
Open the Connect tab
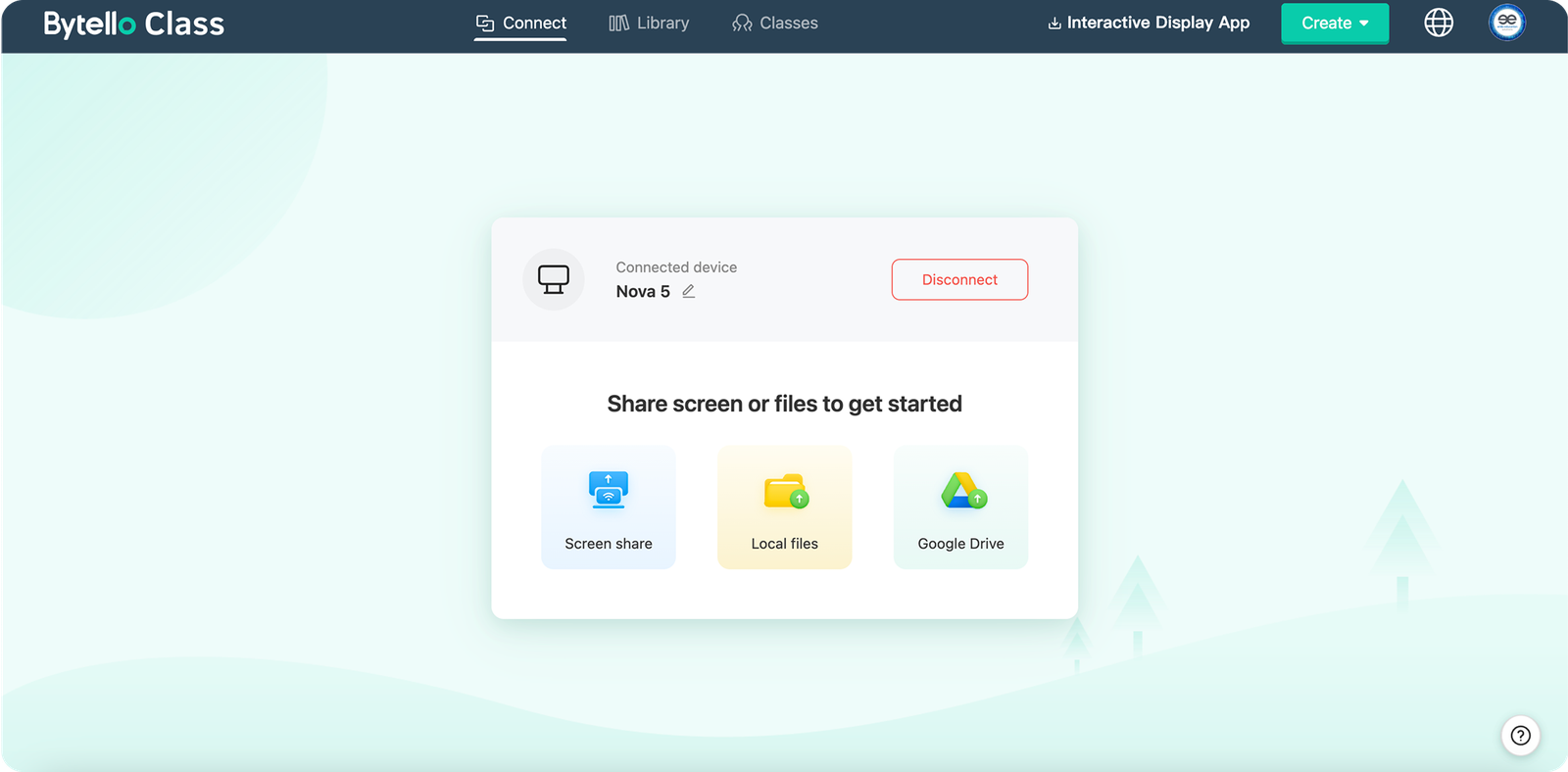520,23
